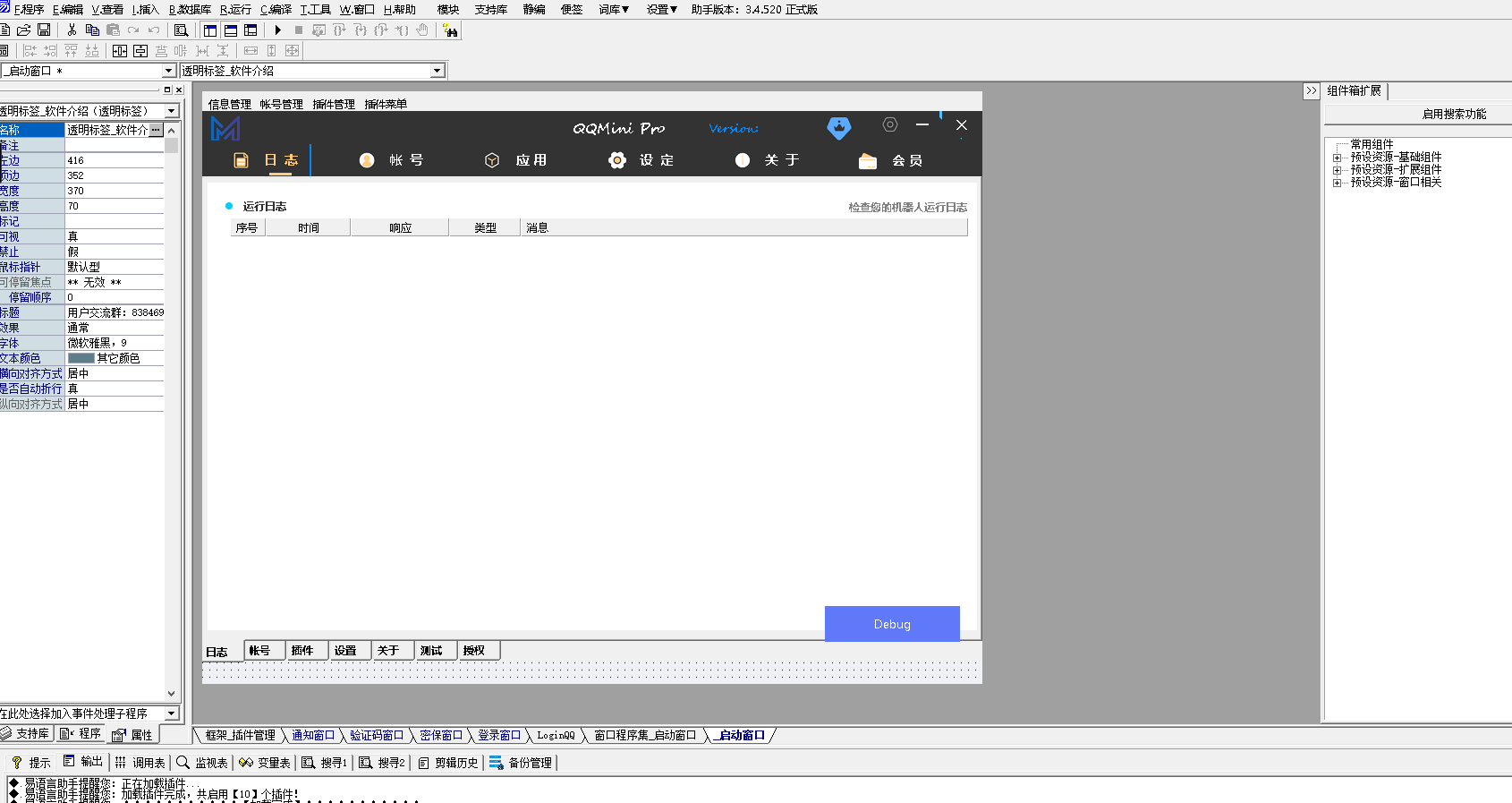The image size is (1512, 803).
Task: Click the Save floppy disk icon
Action: [44, 30]
